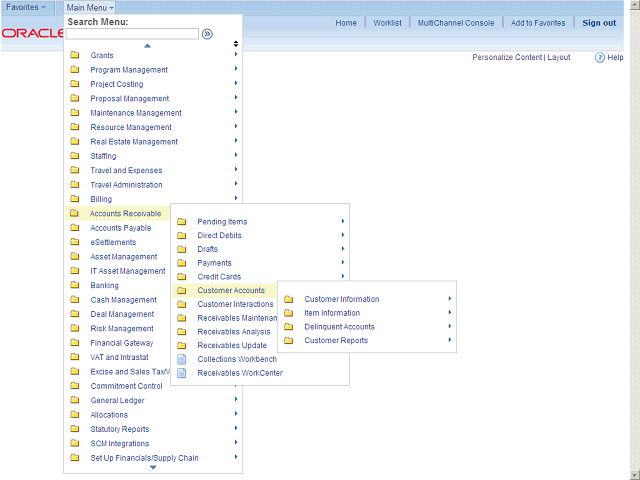Select Asset Management menu item

pyautogui.click(x=124, y=257)
